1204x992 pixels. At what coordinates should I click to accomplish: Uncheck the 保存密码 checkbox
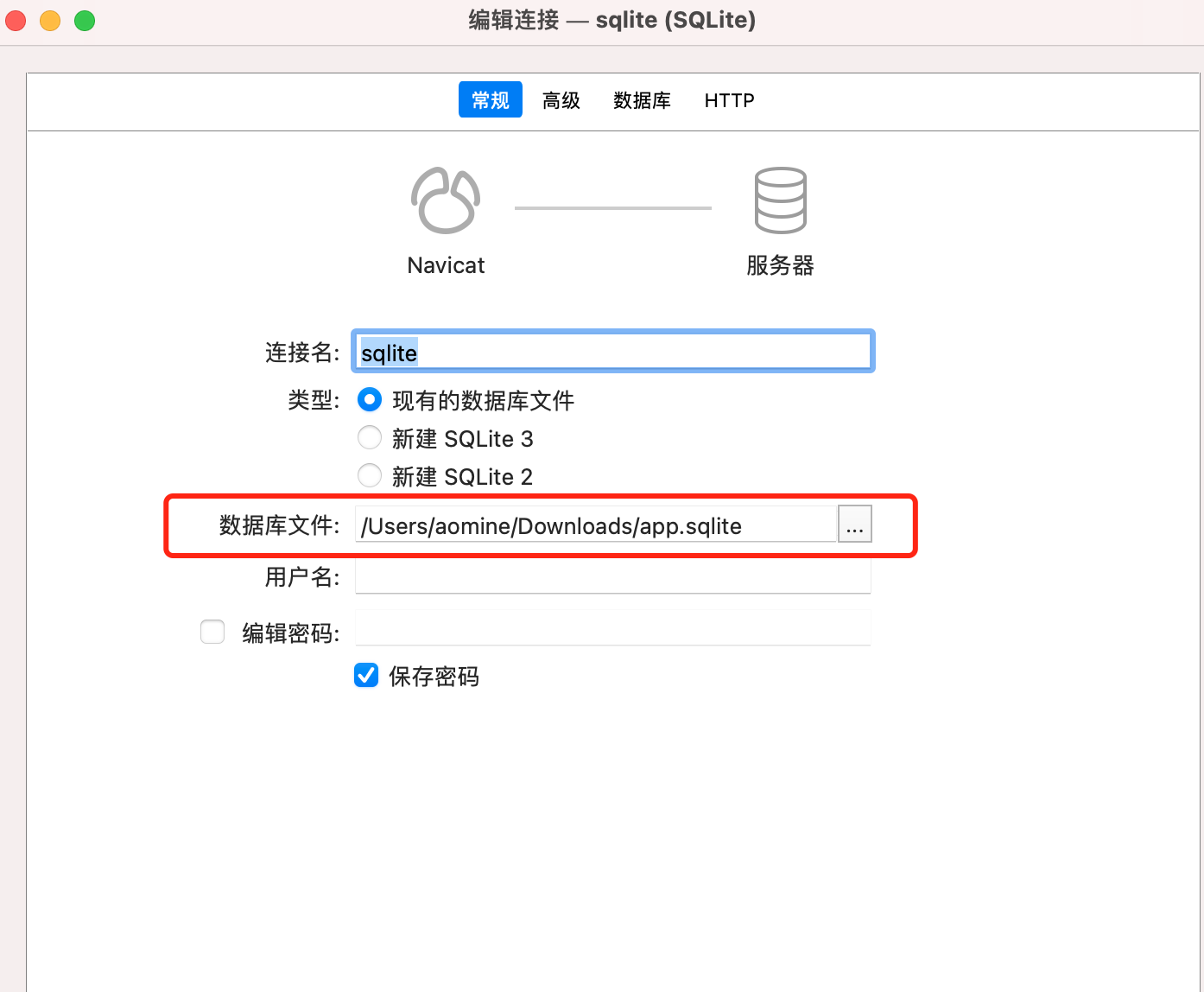(365, 675)
